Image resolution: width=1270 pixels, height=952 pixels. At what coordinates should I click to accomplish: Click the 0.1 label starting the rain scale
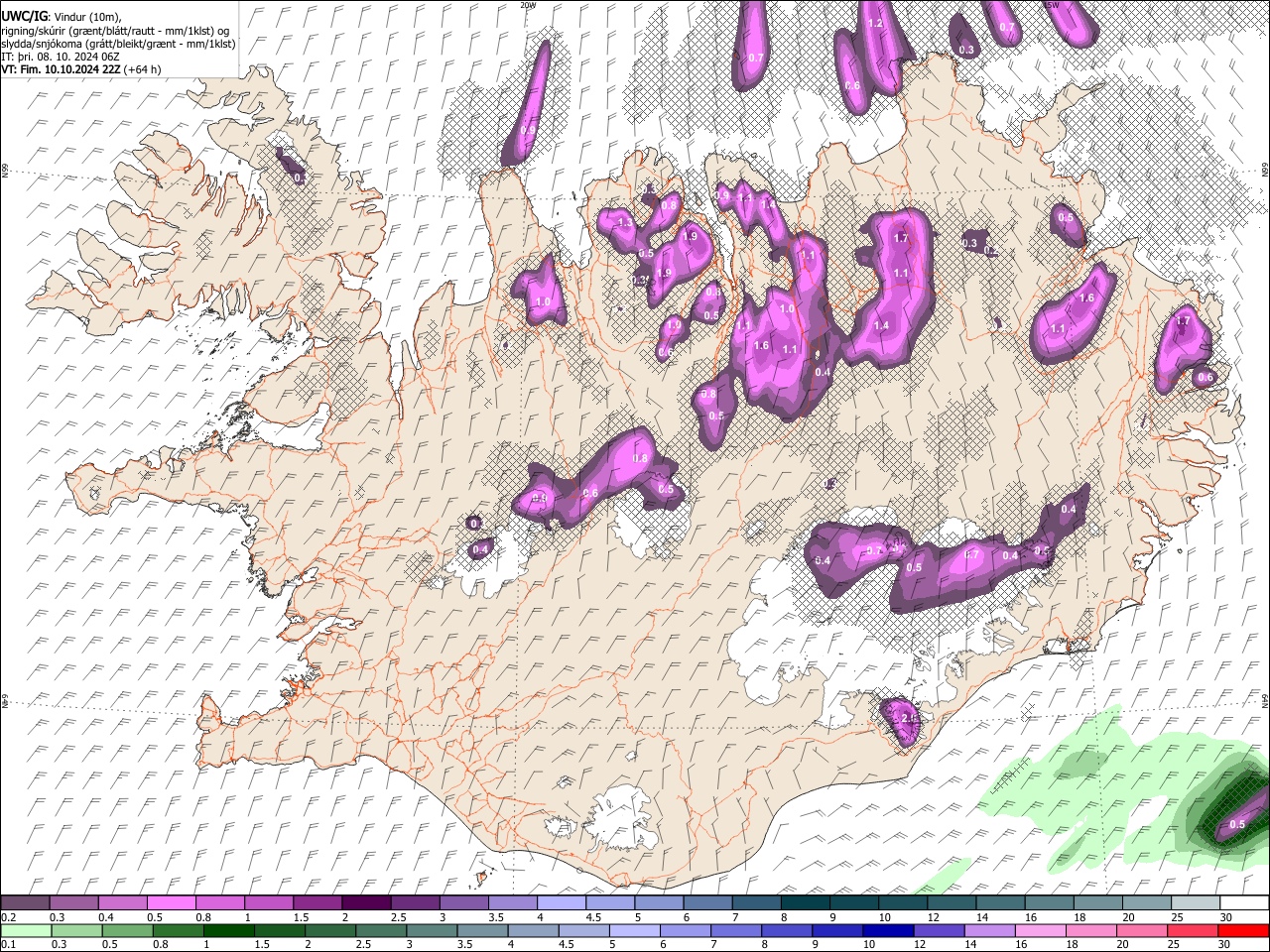[8, 944]
